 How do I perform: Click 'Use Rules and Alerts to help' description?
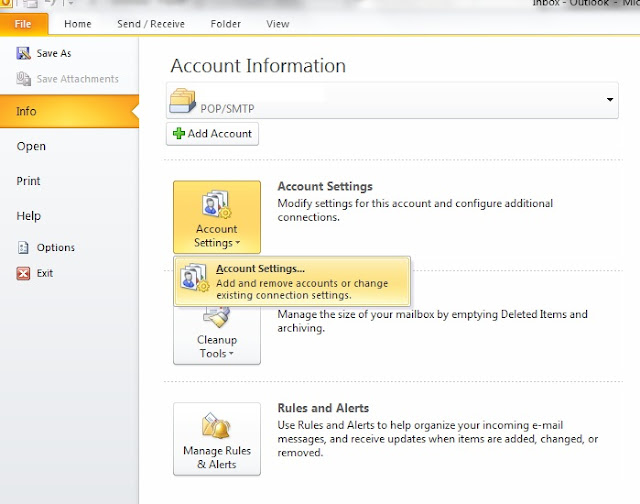point(438,439)
